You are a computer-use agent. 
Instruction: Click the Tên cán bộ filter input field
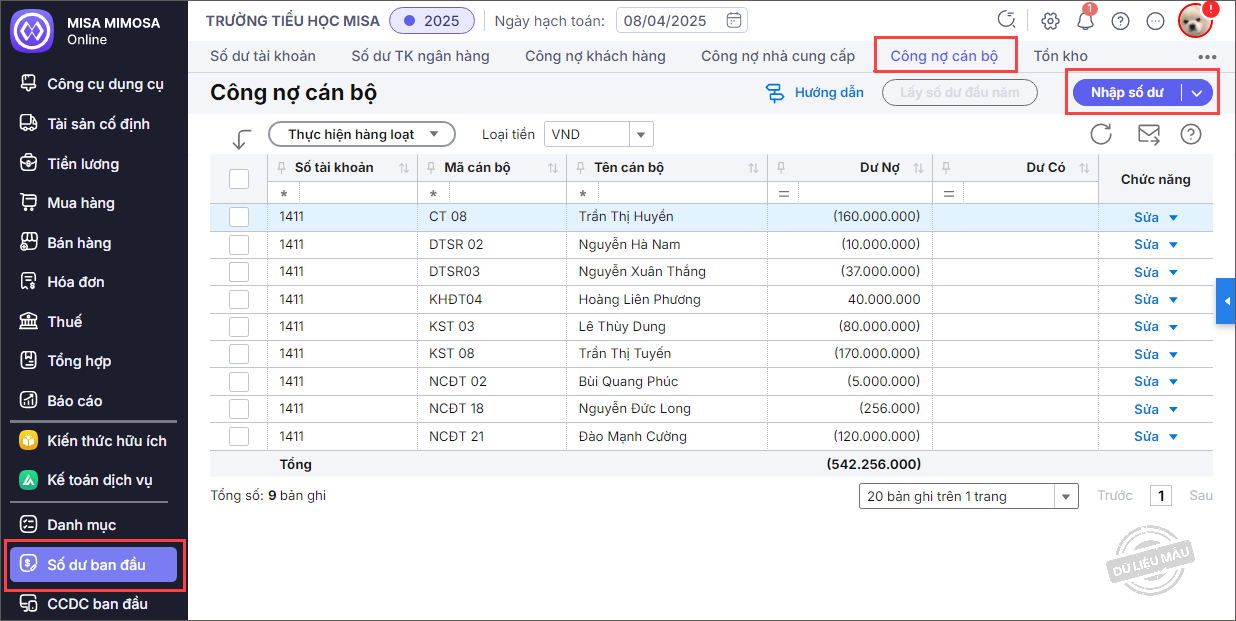(x=681, y=193)
